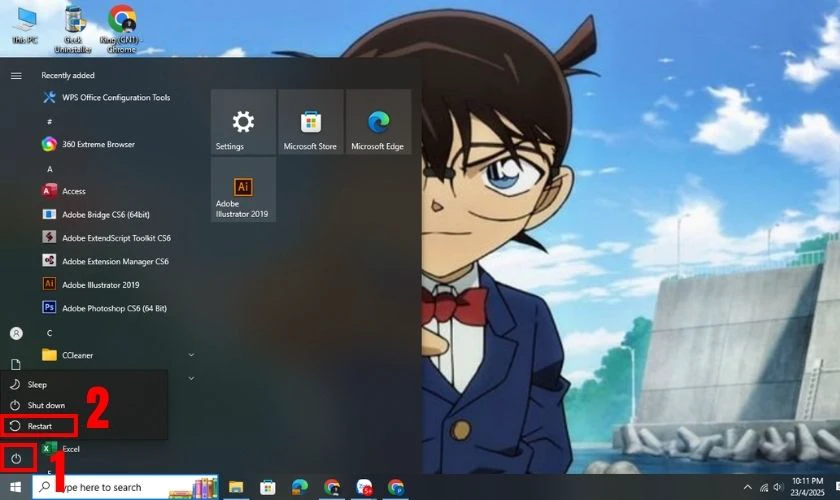
Task: Expand the chevron below CCleaner's chevron
Action: [191, 378]
